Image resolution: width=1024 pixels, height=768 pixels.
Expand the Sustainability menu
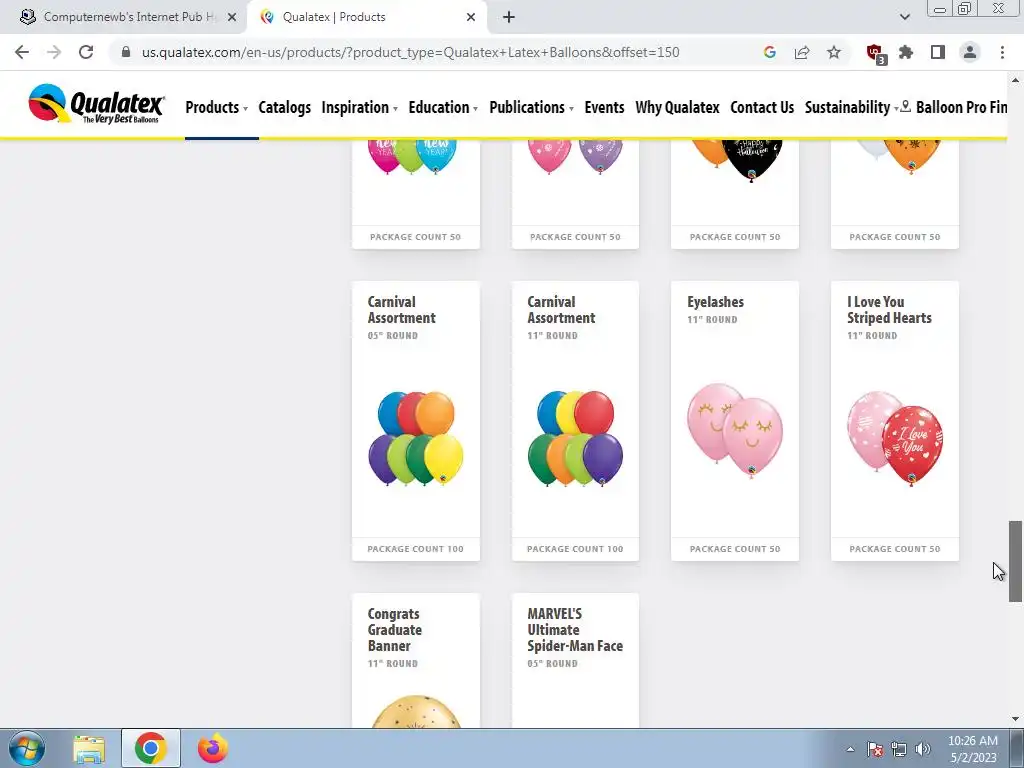(852, 107)
